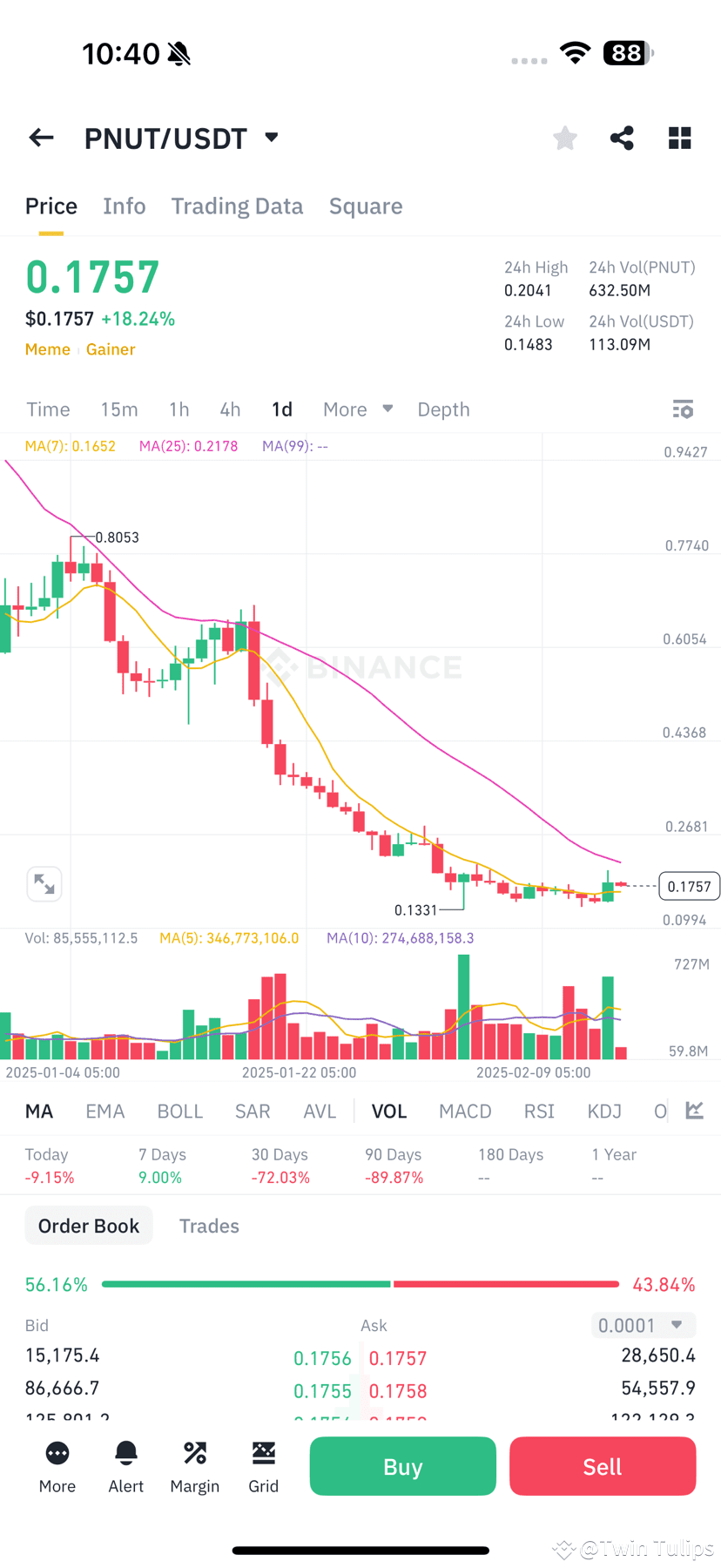Viewport: 721px width, 1568px height.
Task: Open the 0.0001 precision dropdown
Action: pyautogui.click(x=643, y=1324)
